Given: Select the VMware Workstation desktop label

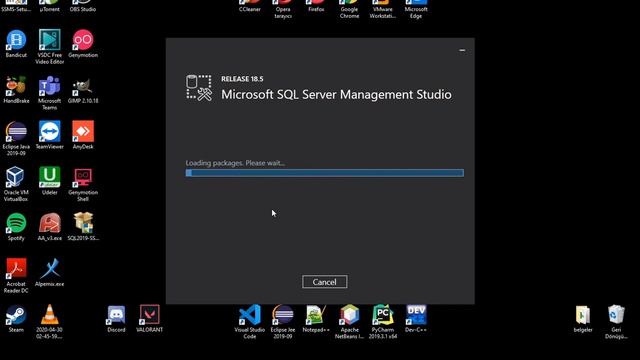Looking at the screenshot, I should point(383,12).
